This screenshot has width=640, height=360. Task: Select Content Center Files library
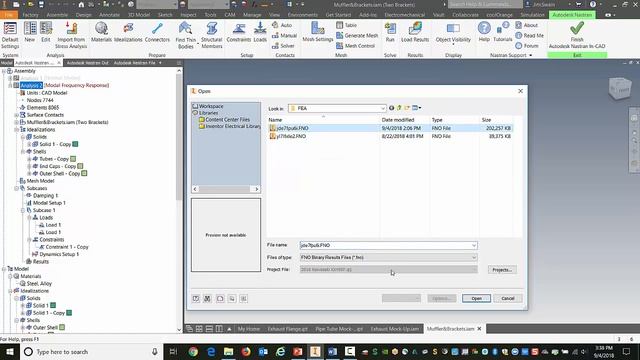point(228,120)
